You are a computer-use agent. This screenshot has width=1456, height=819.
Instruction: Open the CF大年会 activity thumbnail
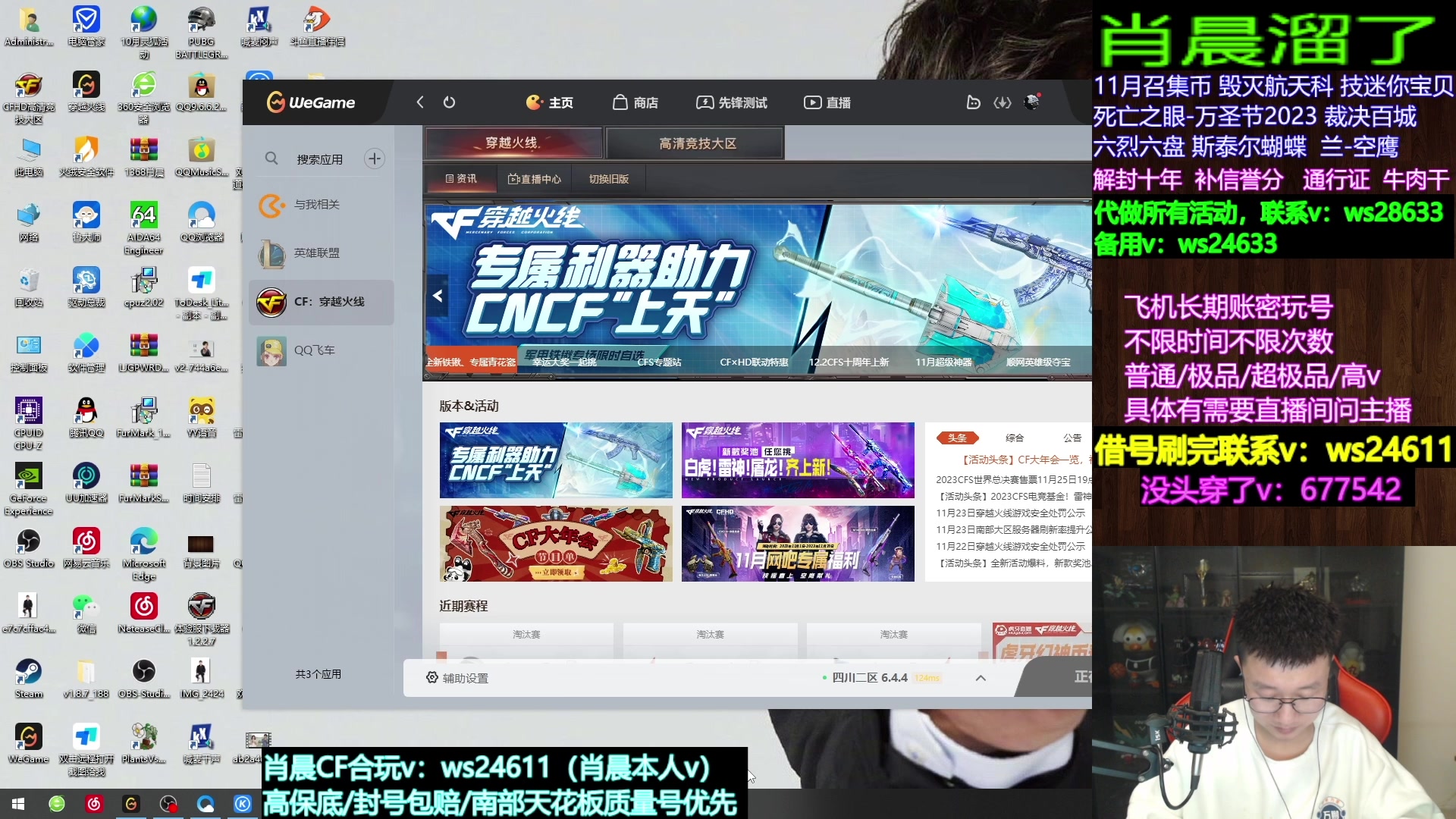(x=556, y=544)
